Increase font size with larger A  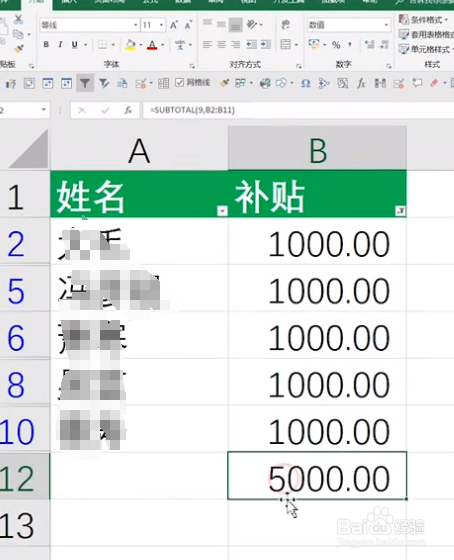point(174,25)
